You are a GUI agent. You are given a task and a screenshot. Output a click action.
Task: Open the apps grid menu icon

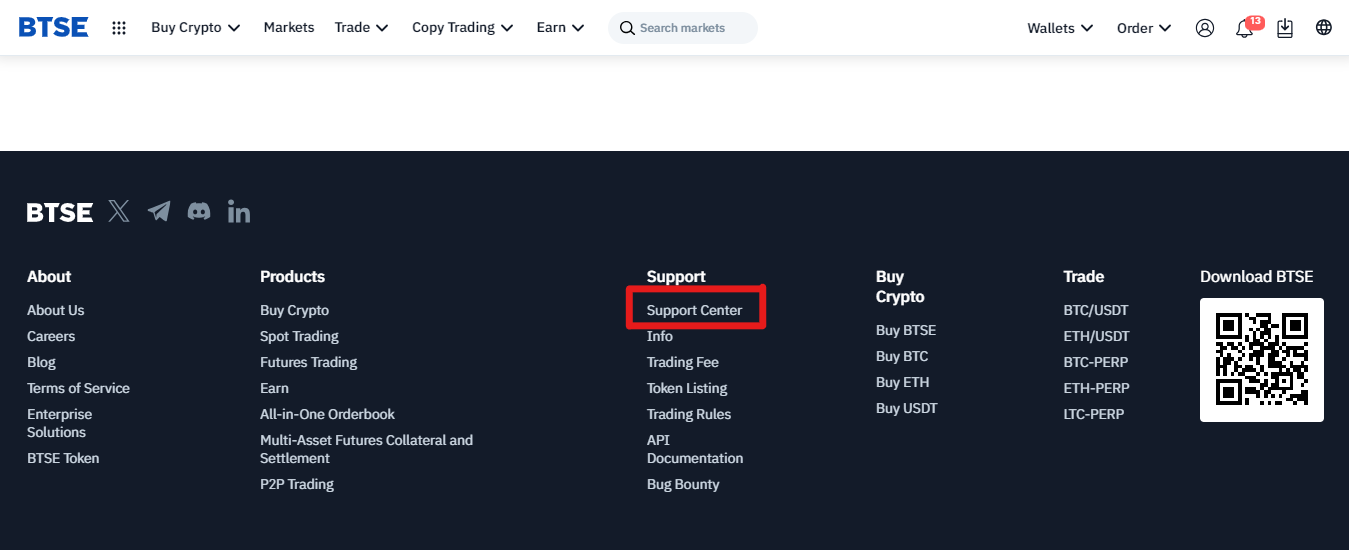[119, 28]
